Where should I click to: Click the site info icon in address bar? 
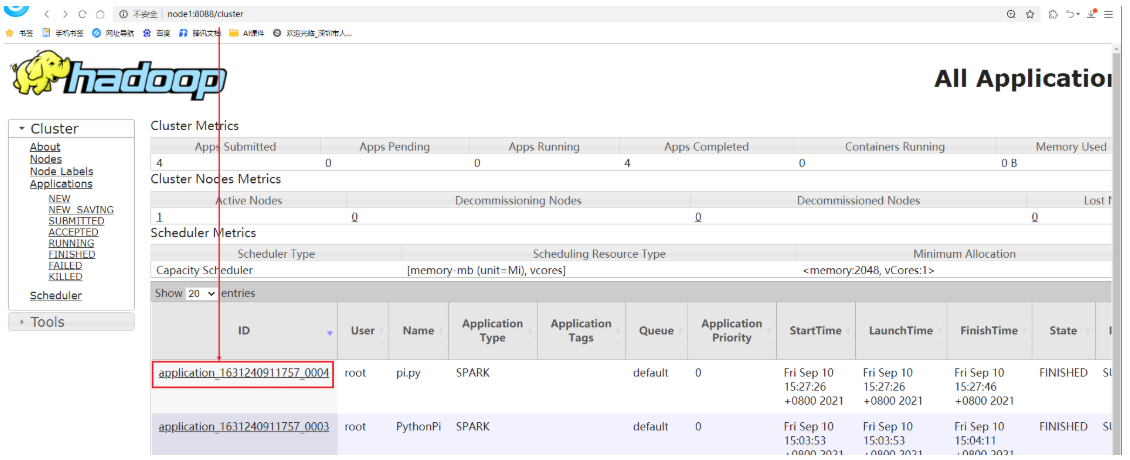coord(124,14)
